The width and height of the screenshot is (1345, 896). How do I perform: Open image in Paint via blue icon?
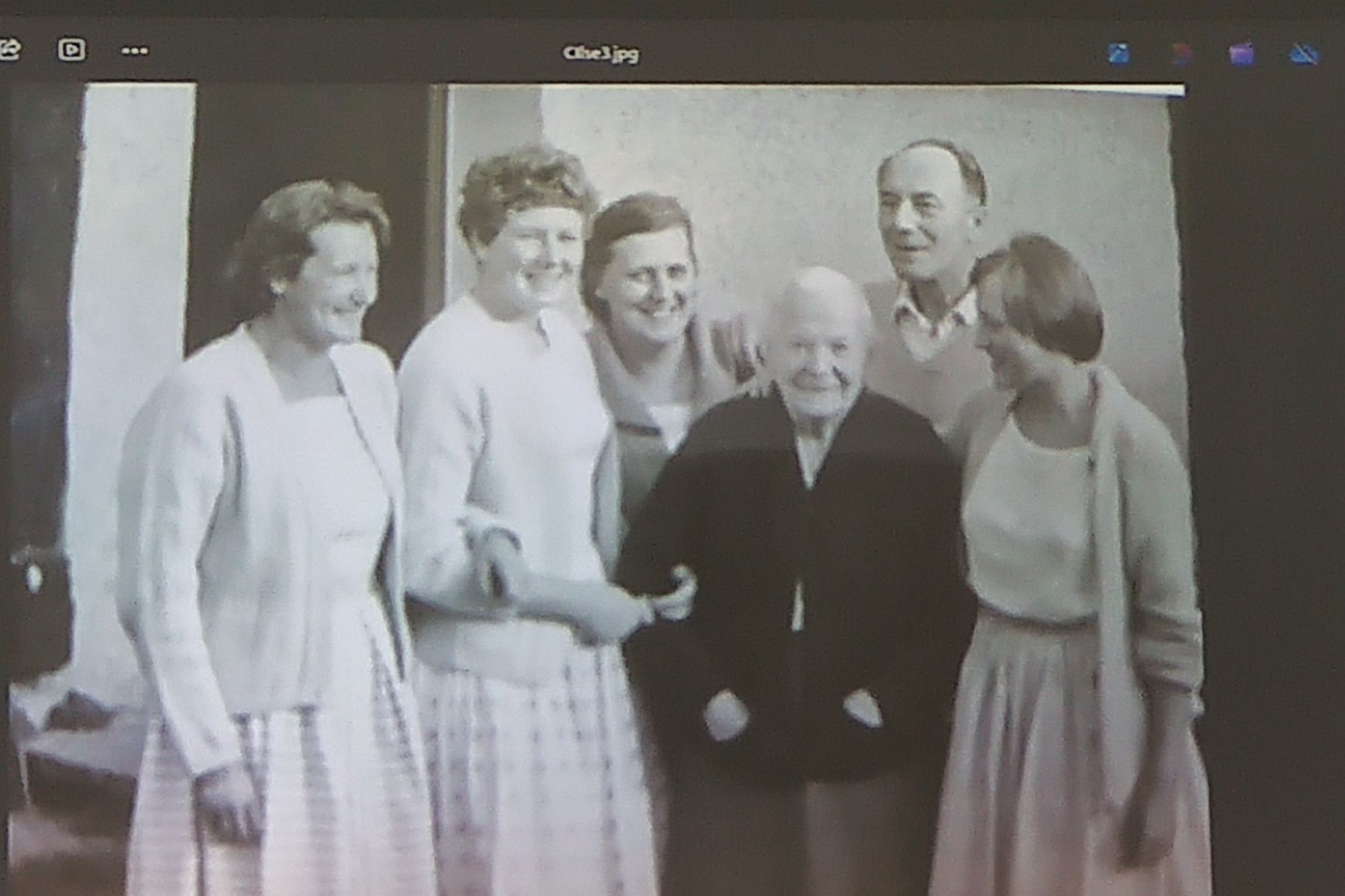pyautogui.click(x=1118, y=54)
